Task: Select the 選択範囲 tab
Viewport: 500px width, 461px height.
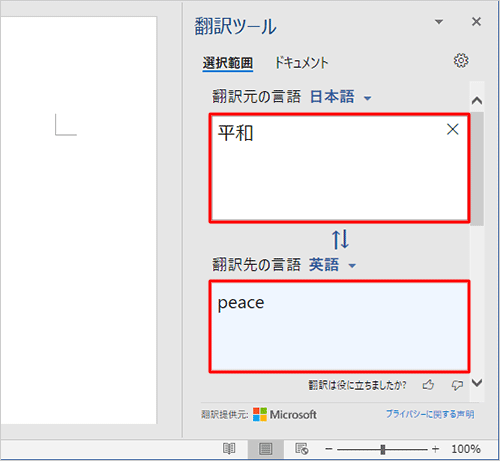Action: click(228, 63)
